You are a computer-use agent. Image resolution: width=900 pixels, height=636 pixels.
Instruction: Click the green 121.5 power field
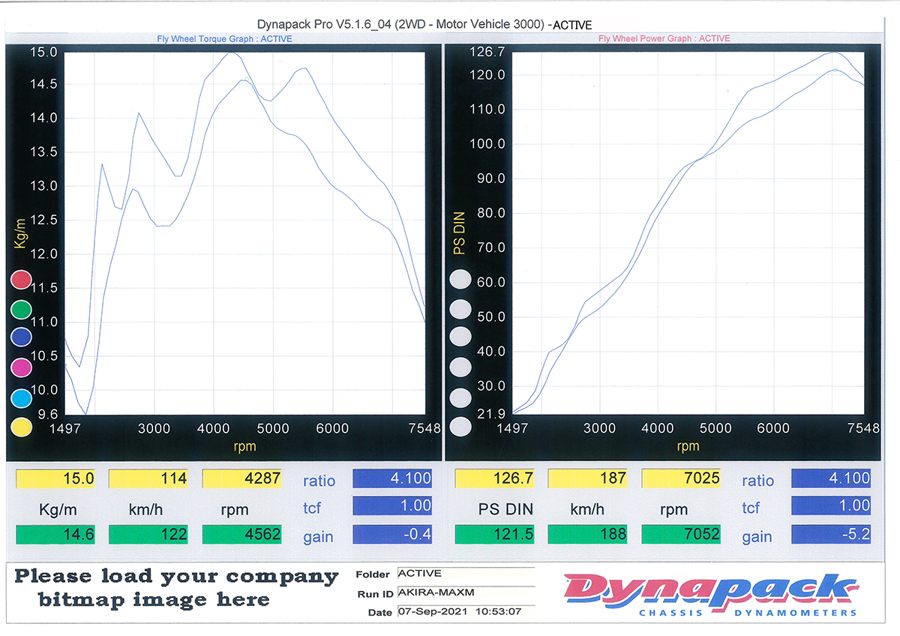pos(494,534)
